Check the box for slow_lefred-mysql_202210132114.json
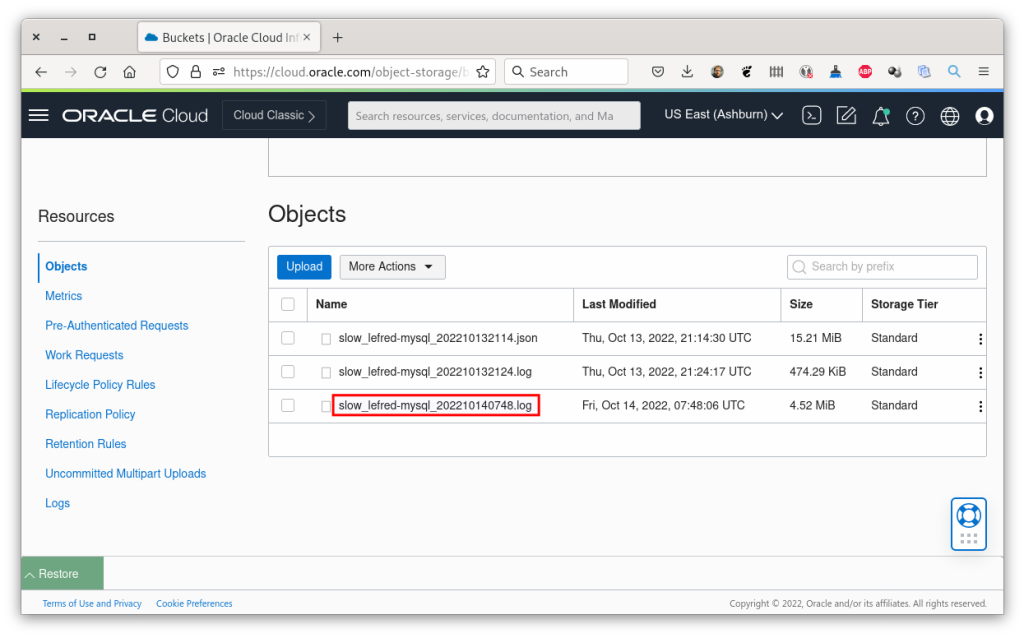Image resolution: width=1024 pixels, height=638 pixels. 288,338
